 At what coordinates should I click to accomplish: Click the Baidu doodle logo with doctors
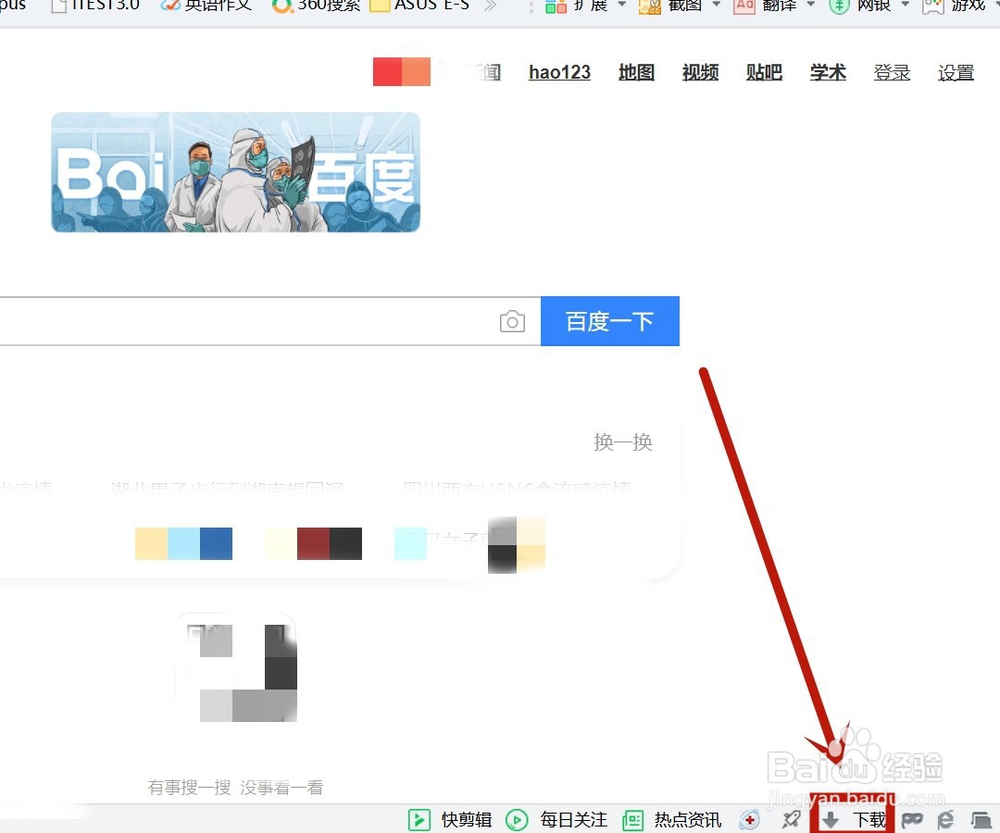(235, 172)
